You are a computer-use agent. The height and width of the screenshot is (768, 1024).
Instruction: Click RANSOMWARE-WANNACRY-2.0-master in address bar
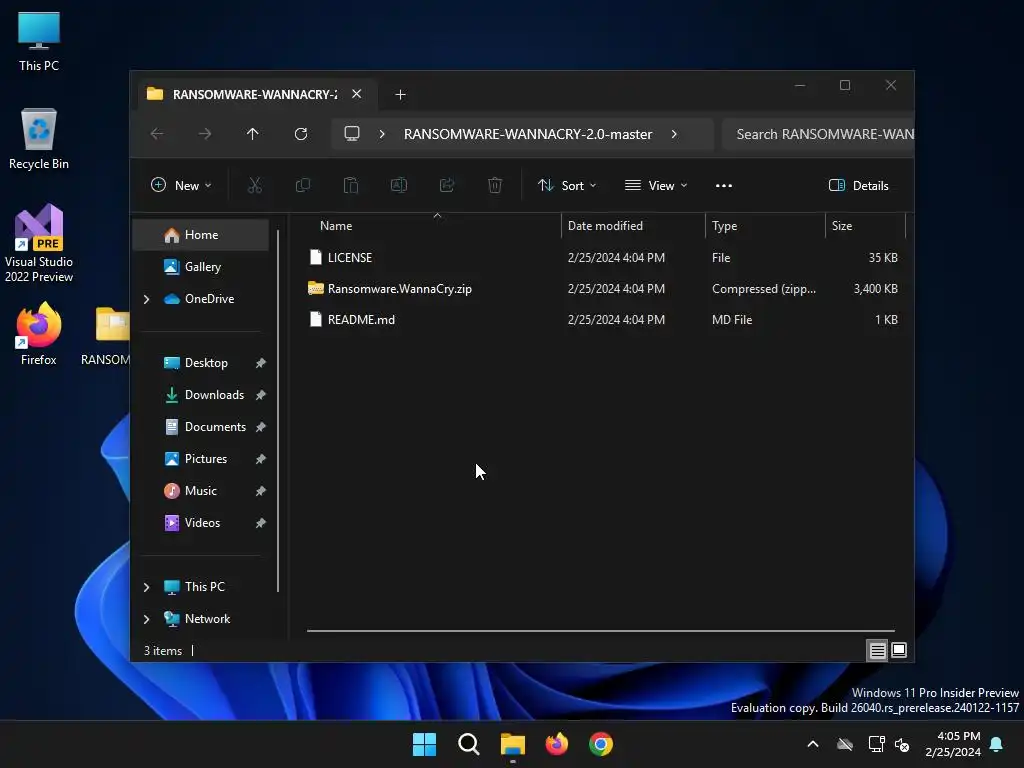click(x=528, y=134)
